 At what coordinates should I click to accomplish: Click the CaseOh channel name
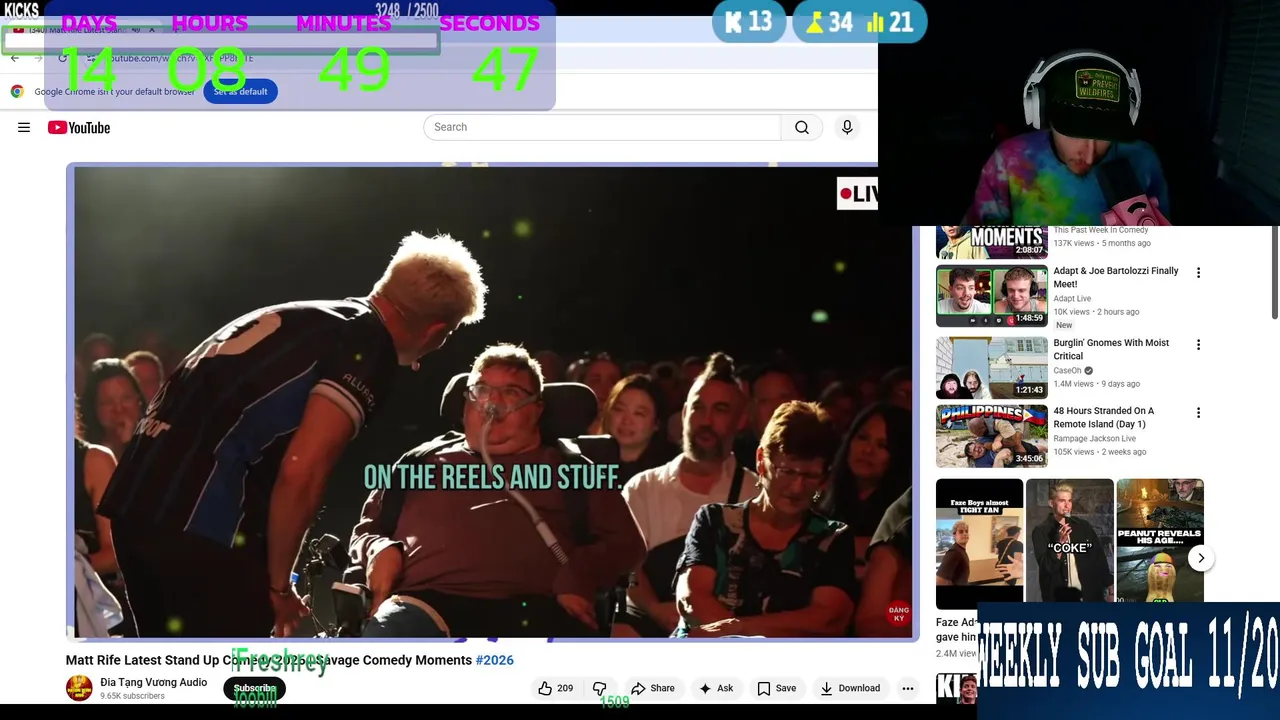pos(1067,371)
